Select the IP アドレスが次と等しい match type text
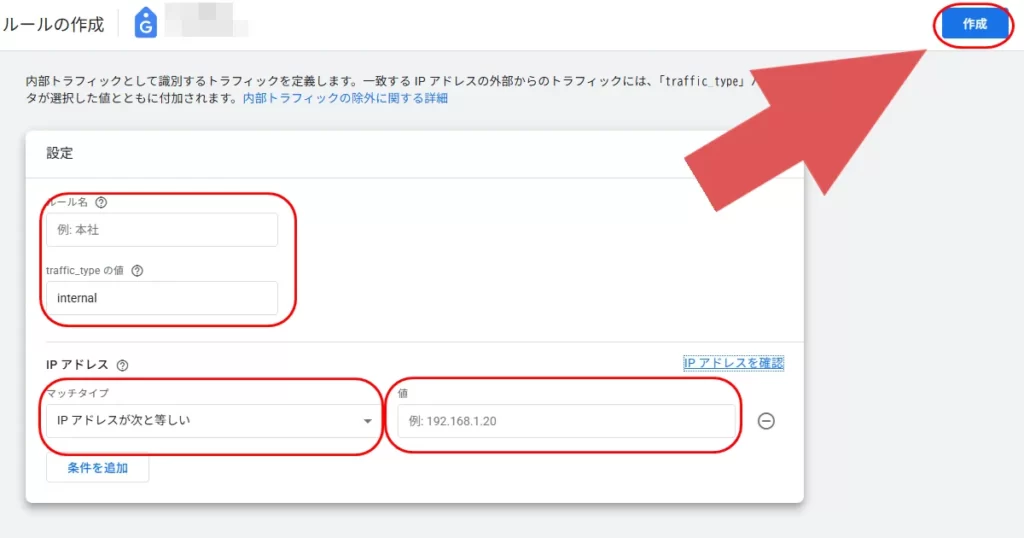The image size is (1024, 538). [x=124, y=421]
